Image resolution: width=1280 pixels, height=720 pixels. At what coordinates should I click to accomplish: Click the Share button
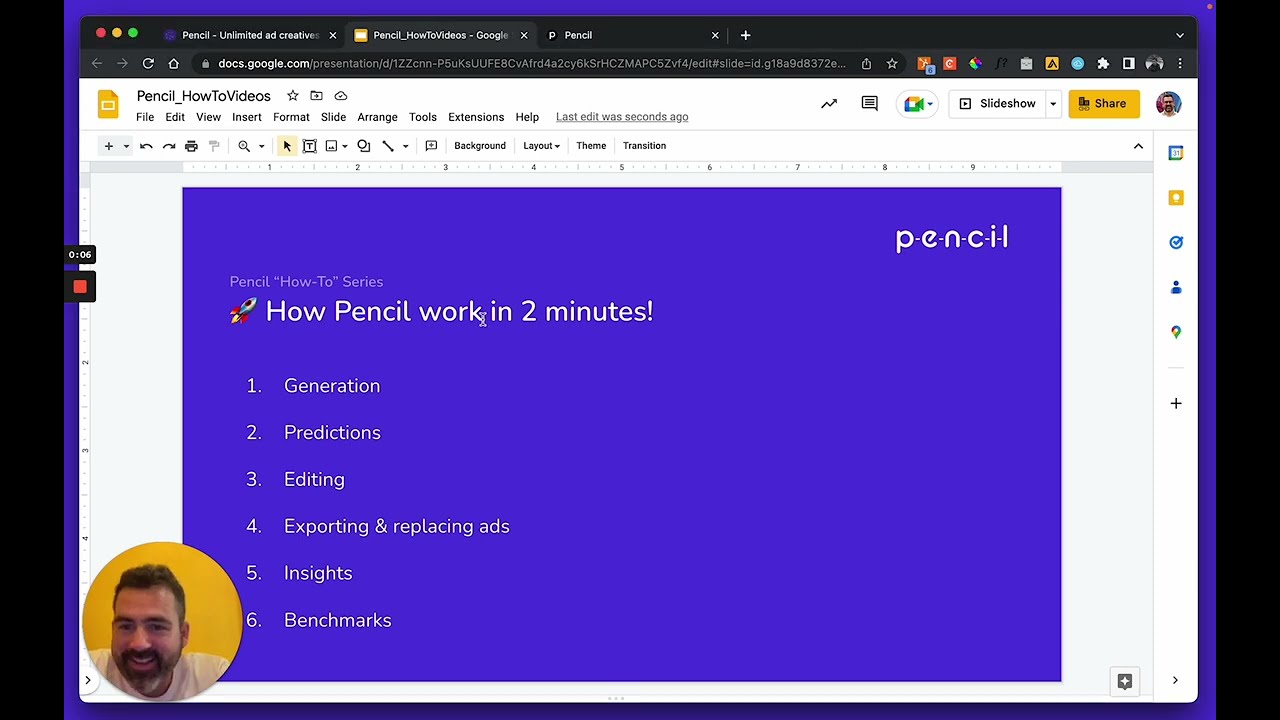click(1103, 103)
